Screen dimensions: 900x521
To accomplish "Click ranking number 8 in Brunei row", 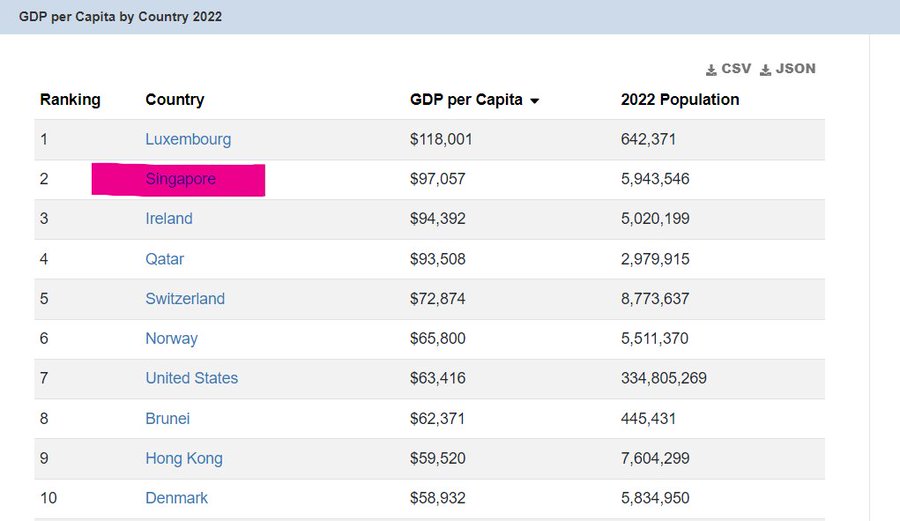I will 44,418.
